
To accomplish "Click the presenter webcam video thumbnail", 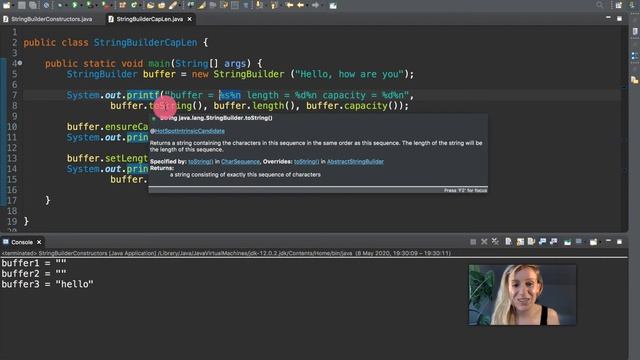I will point(522,295).
